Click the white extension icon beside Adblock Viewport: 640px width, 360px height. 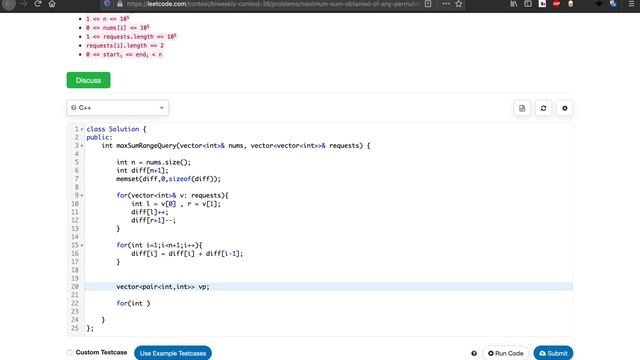tap(542, 4)
